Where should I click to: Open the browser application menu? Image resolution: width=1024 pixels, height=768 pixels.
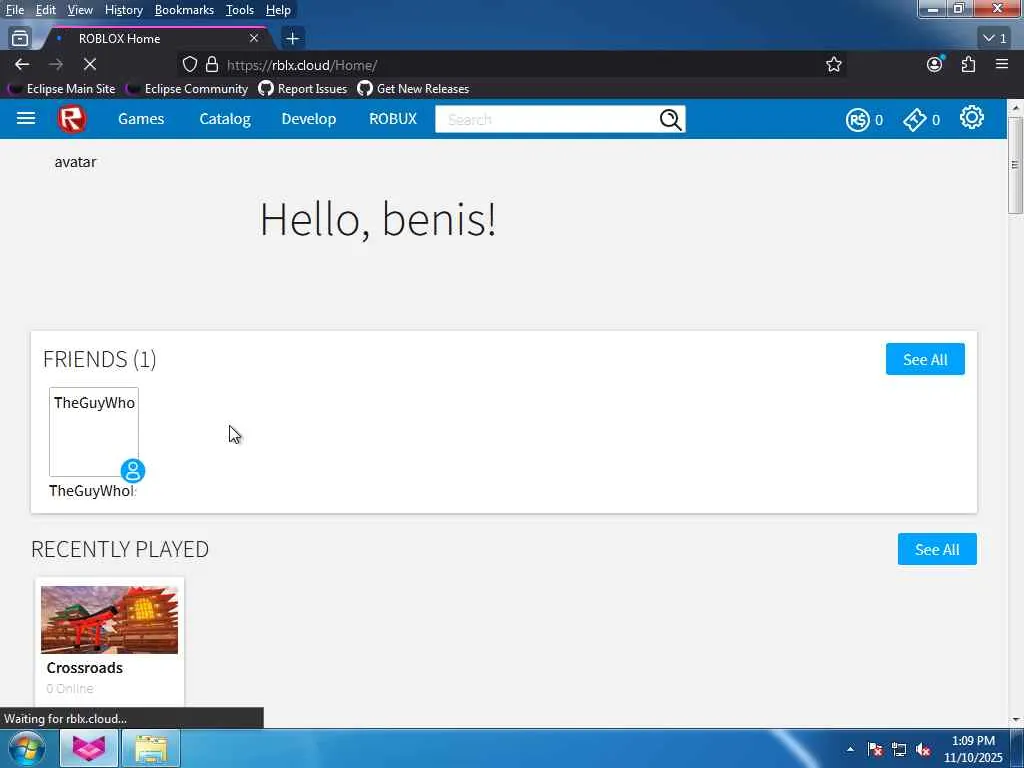tap(1002, 64)
